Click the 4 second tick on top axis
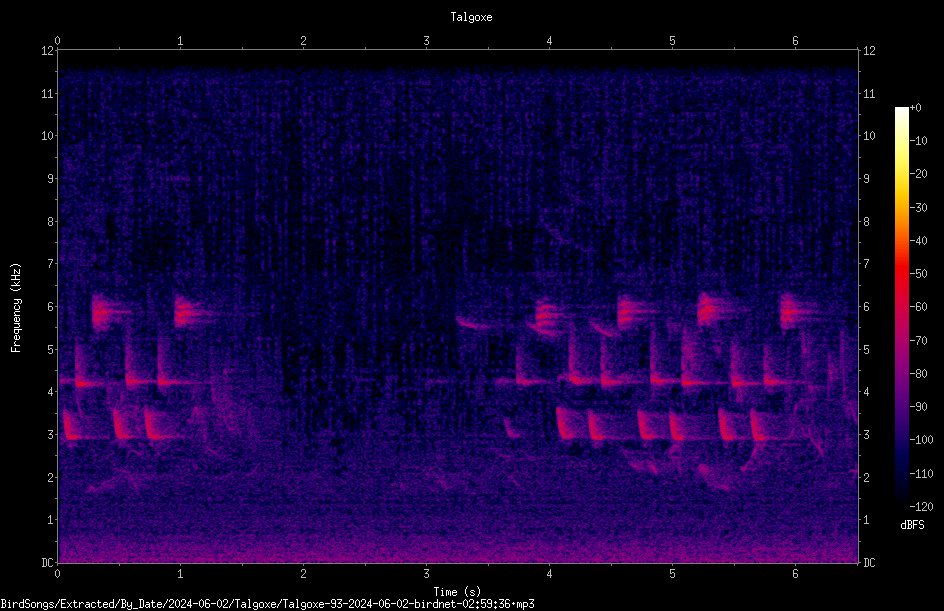Image resolution: width=944 pixels, height=611 pixels. click(549, 41)
